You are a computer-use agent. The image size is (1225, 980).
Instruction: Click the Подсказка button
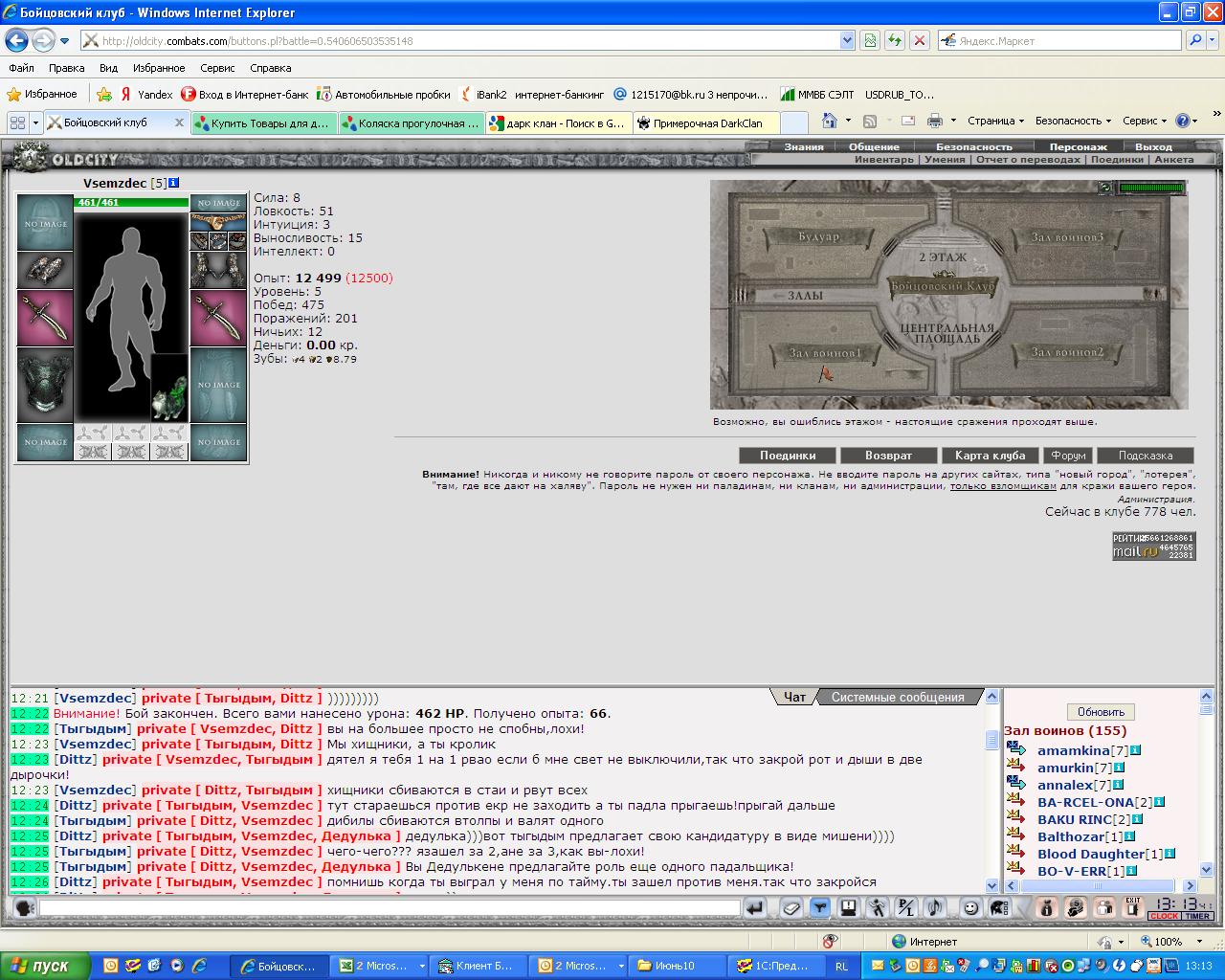coord(1146,456)
